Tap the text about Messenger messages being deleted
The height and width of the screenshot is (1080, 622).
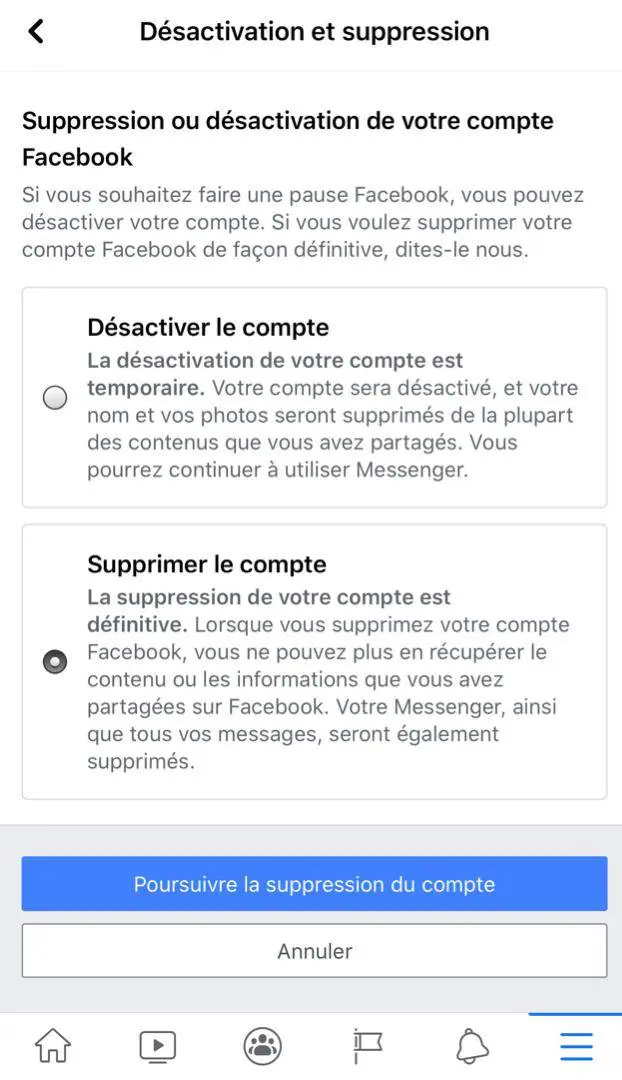click(x=320, y=734)
